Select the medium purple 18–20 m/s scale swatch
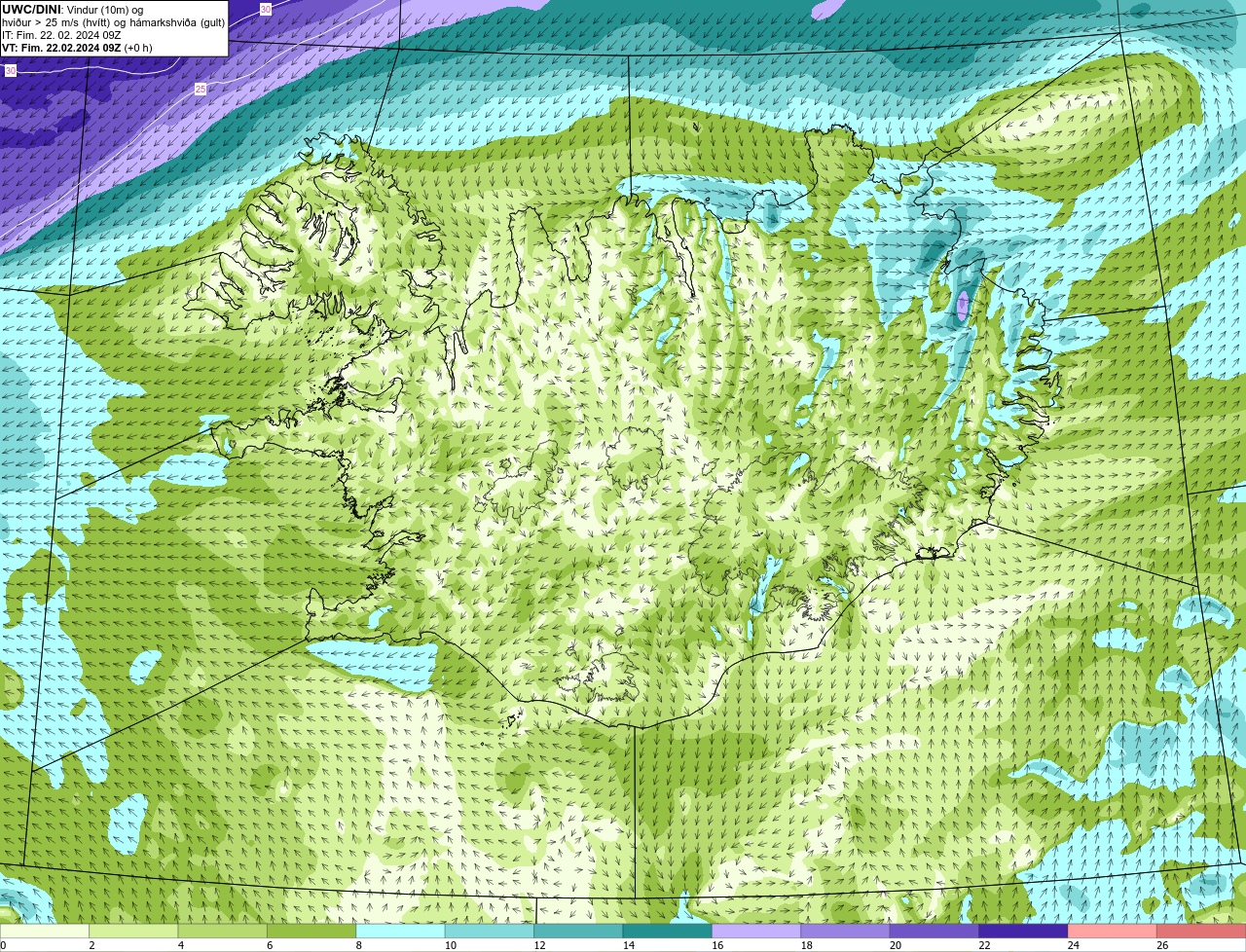The height and width of the screenshot is (952, 1246). 846,932
